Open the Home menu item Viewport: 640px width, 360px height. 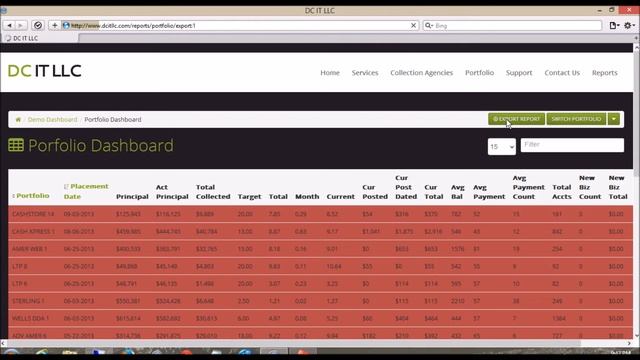point(330,73)
